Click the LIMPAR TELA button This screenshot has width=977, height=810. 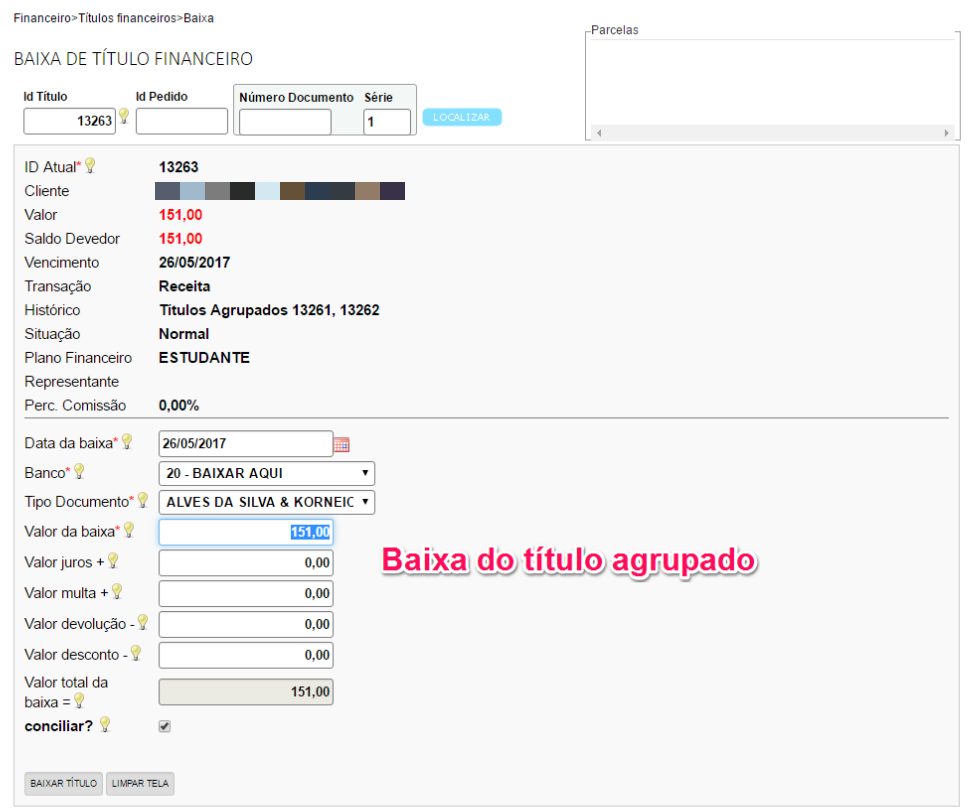140,783
